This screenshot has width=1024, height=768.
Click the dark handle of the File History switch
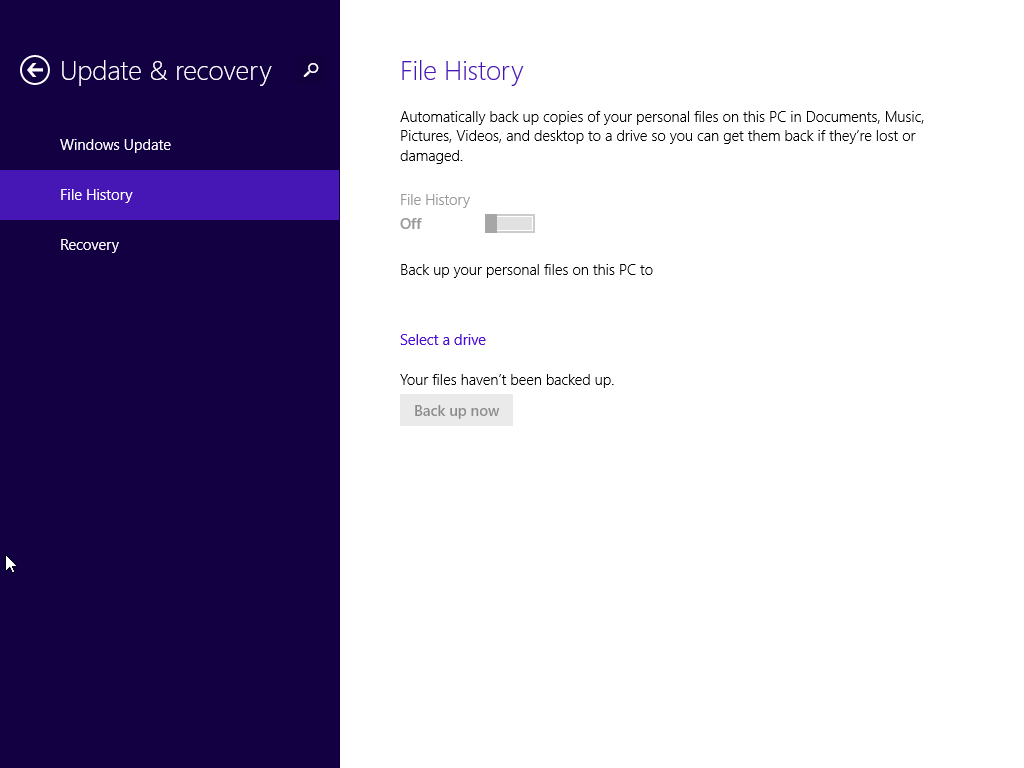(491, 224)
